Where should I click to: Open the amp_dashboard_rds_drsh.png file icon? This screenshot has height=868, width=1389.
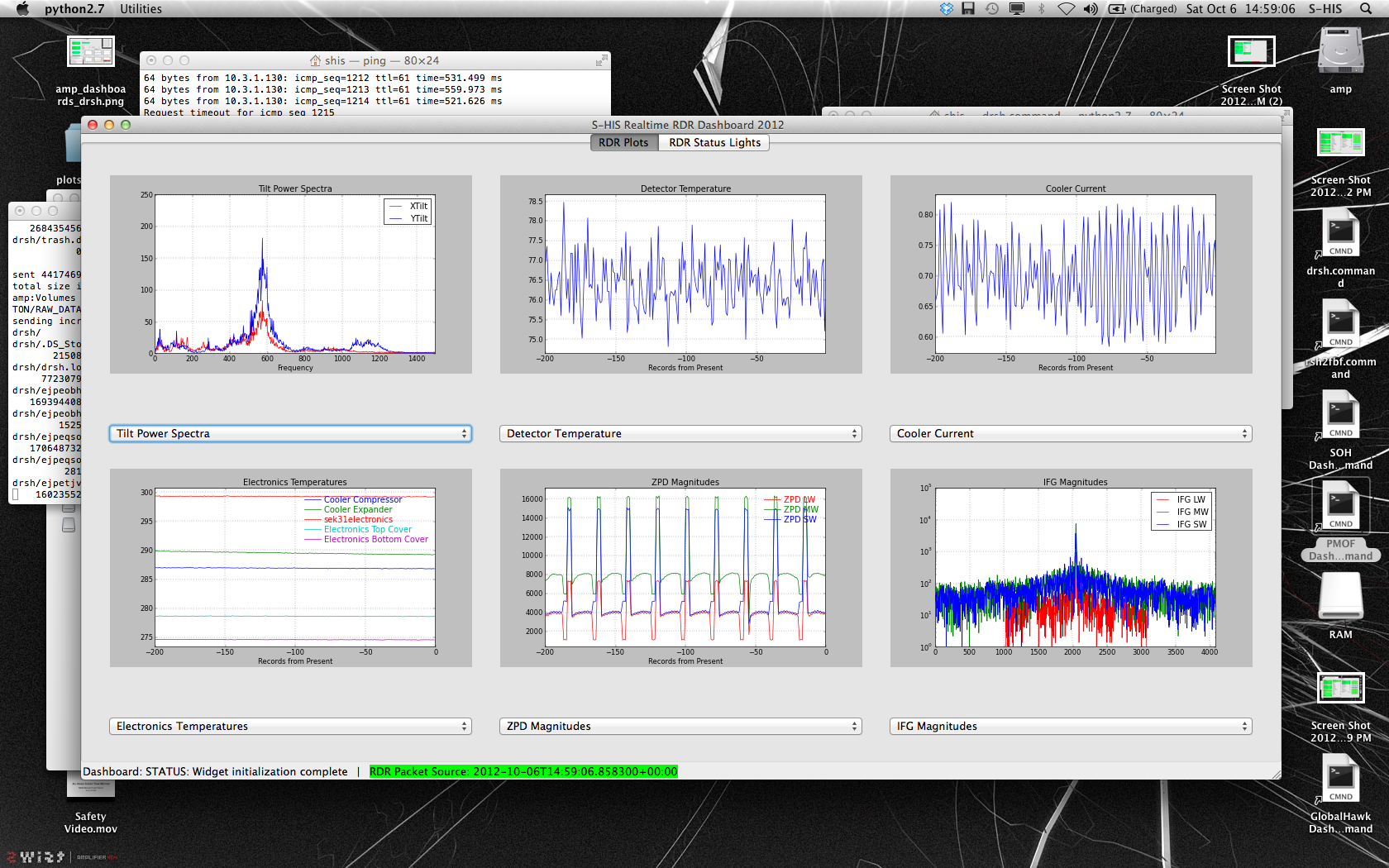tap(90, 53)
